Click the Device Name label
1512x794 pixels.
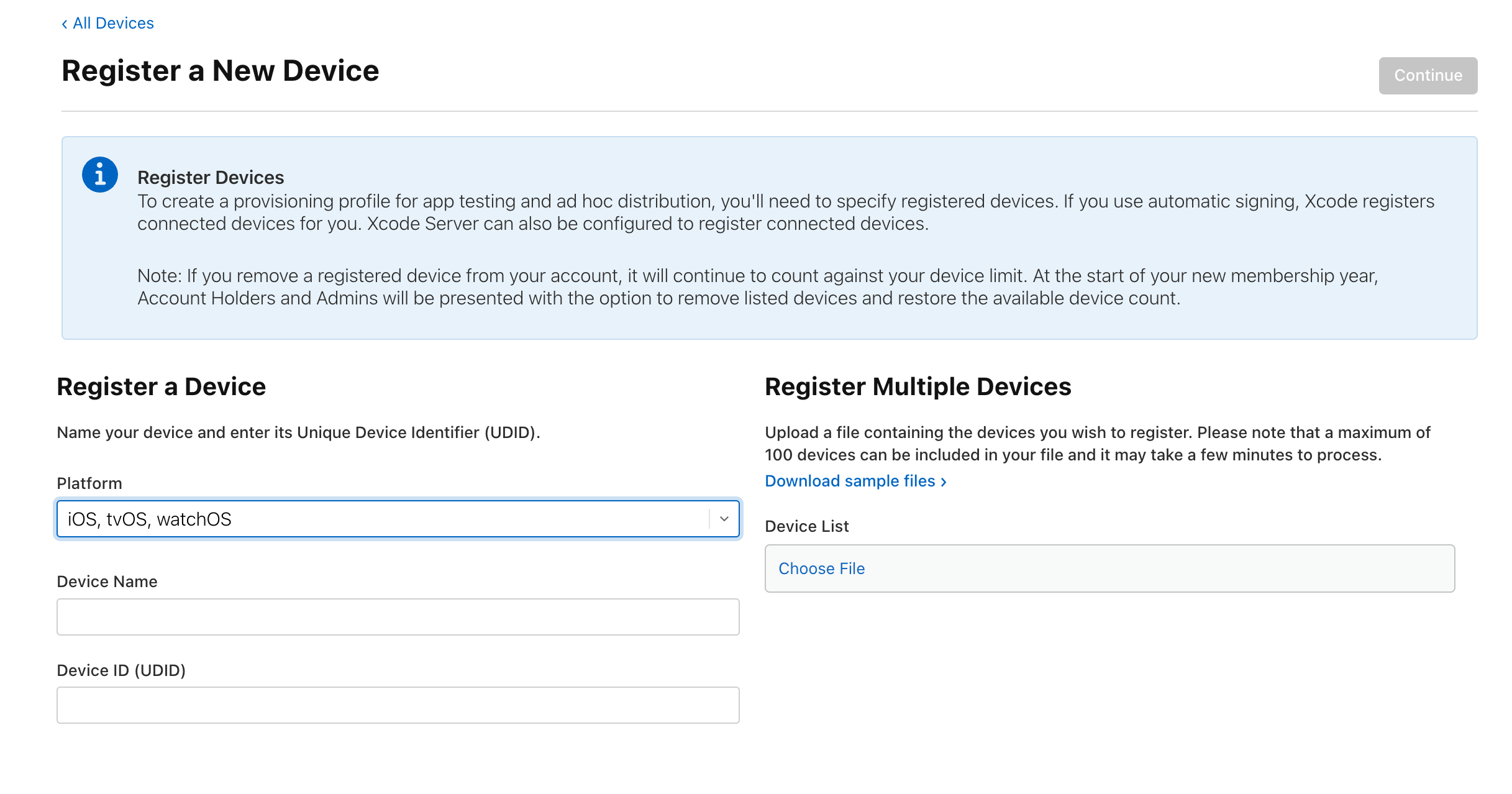coord(107,582)
